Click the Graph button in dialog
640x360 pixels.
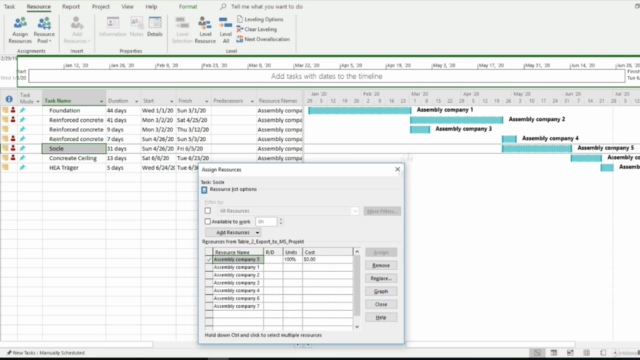[x=381, y=291]
